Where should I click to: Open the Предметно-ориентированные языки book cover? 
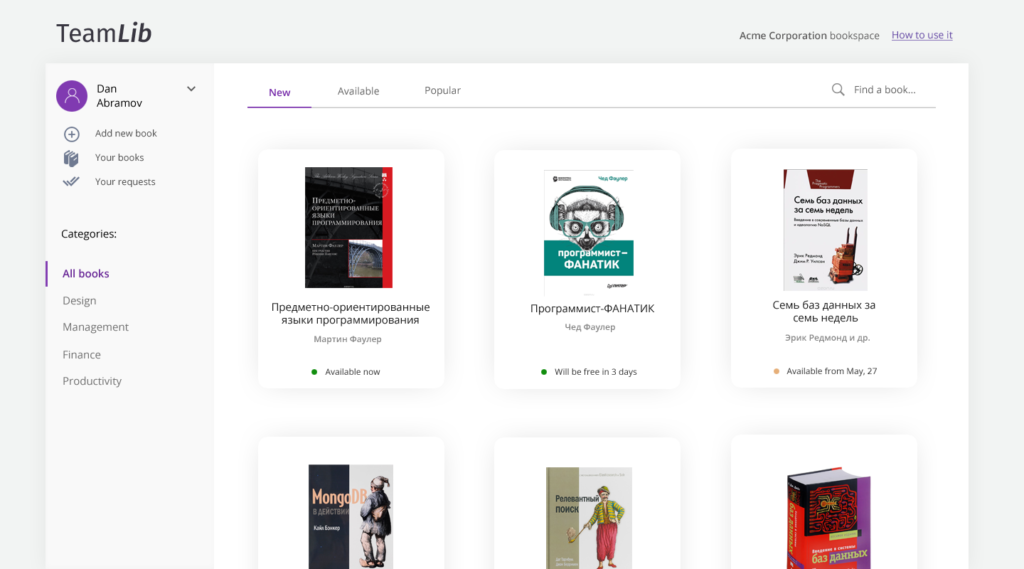(349, 227)
